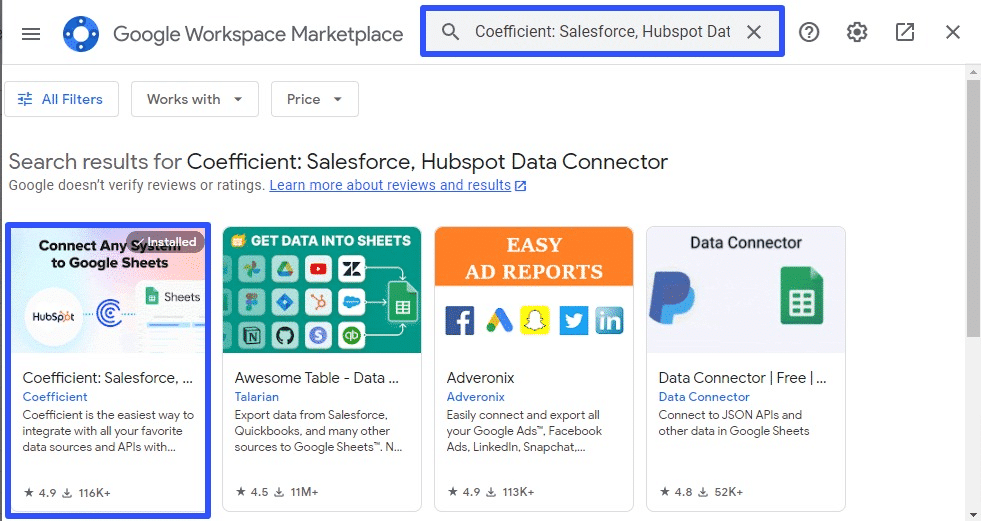Open Learn more about reviews and results link
Viewport: 981px width, 521px height.
coord(390,185)
